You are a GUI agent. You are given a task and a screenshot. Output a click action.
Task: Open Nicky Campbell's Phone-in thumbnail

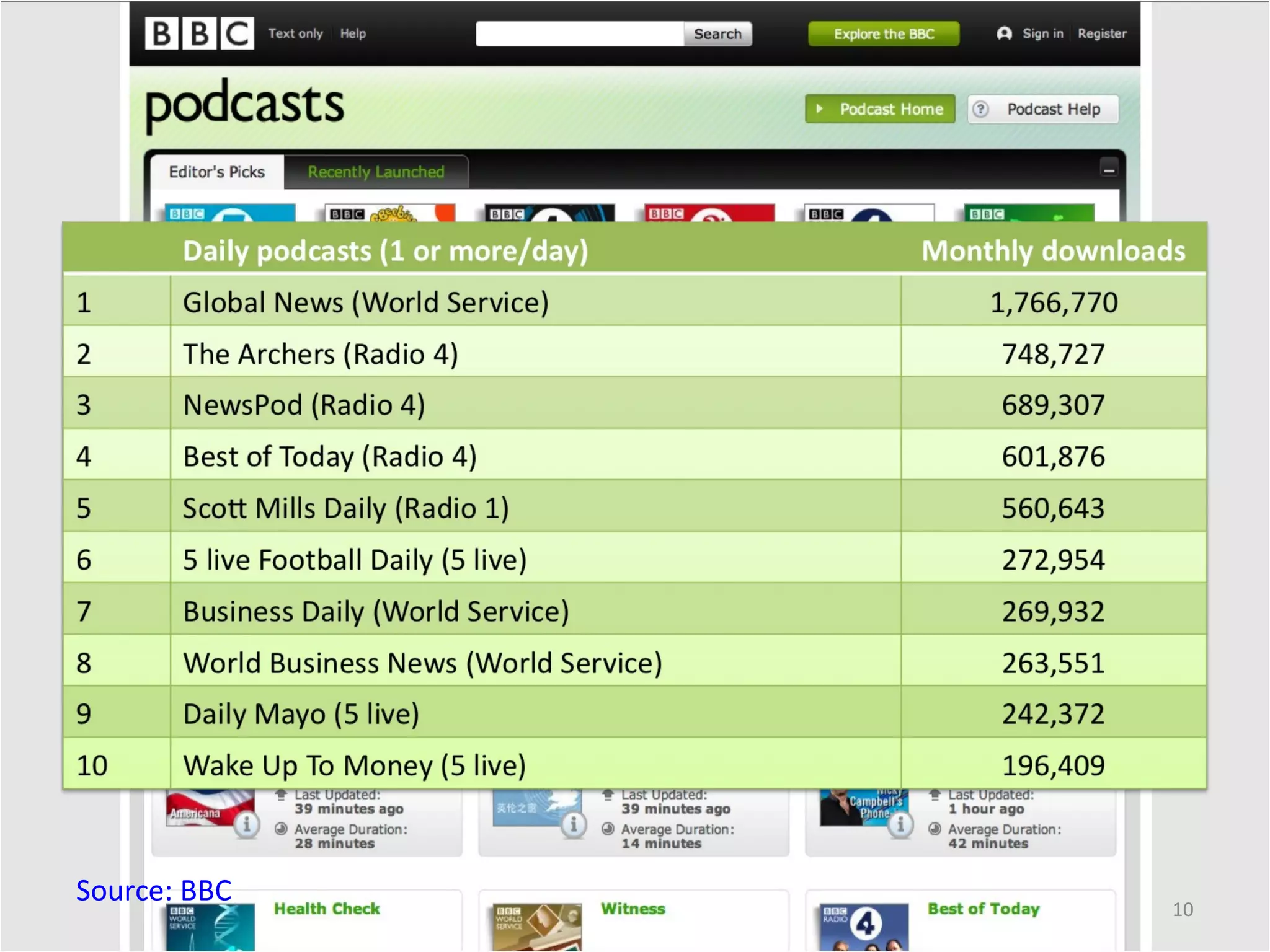pyautogui.click(x=864, y=808)
